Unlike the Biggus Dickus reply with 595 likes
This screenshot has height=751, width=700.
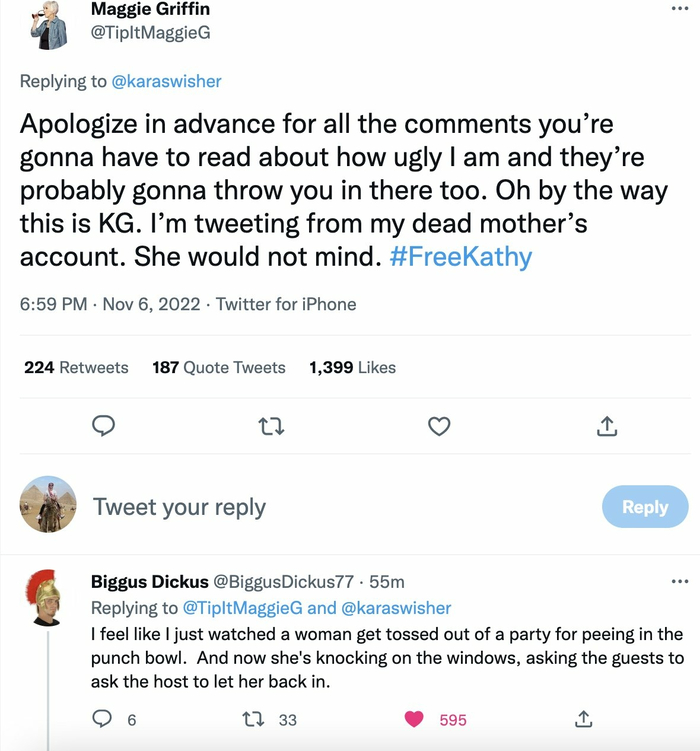coord(414,719)
